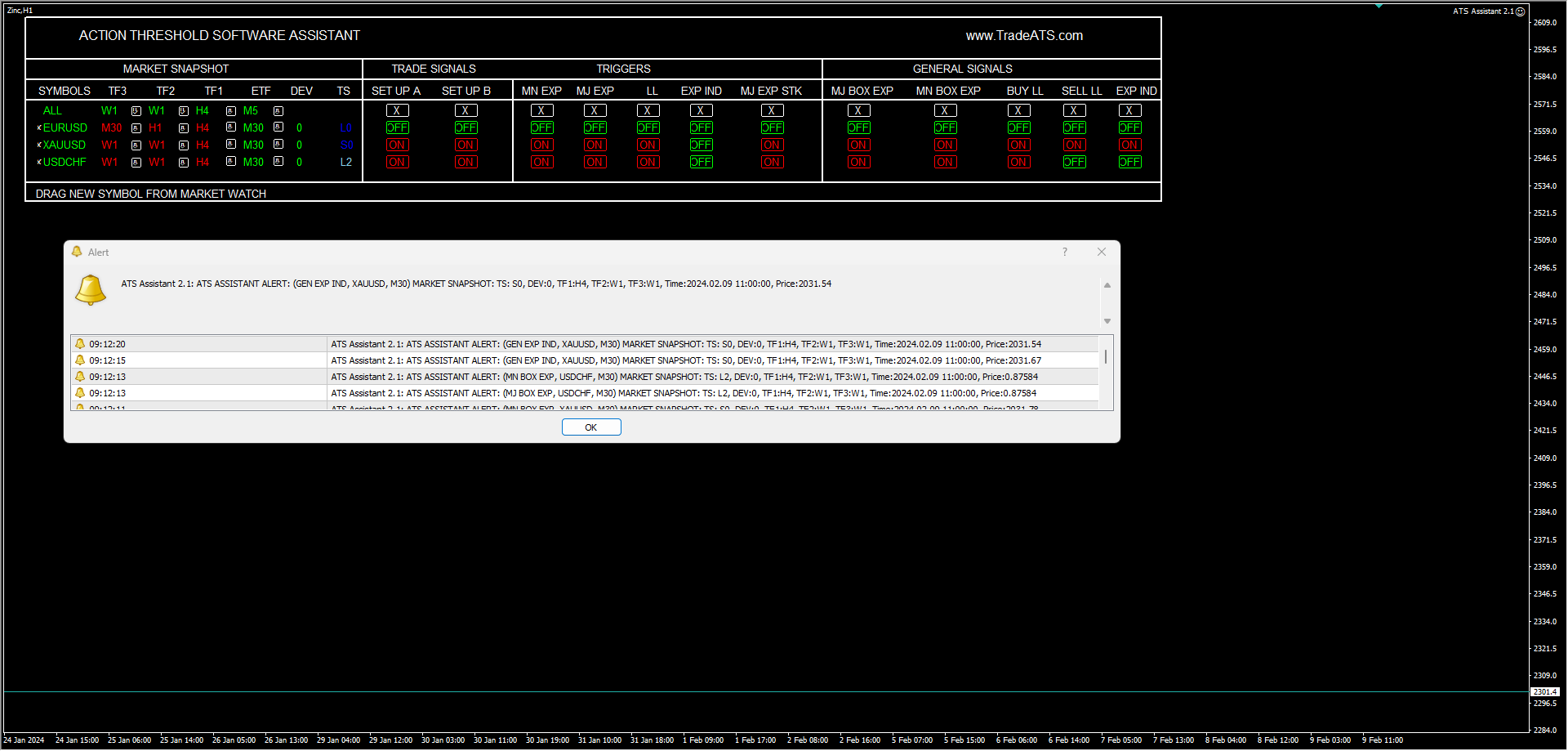Open TF1 timeframe selector icon in ALL row
The image size is (1568, 751).
231,111
